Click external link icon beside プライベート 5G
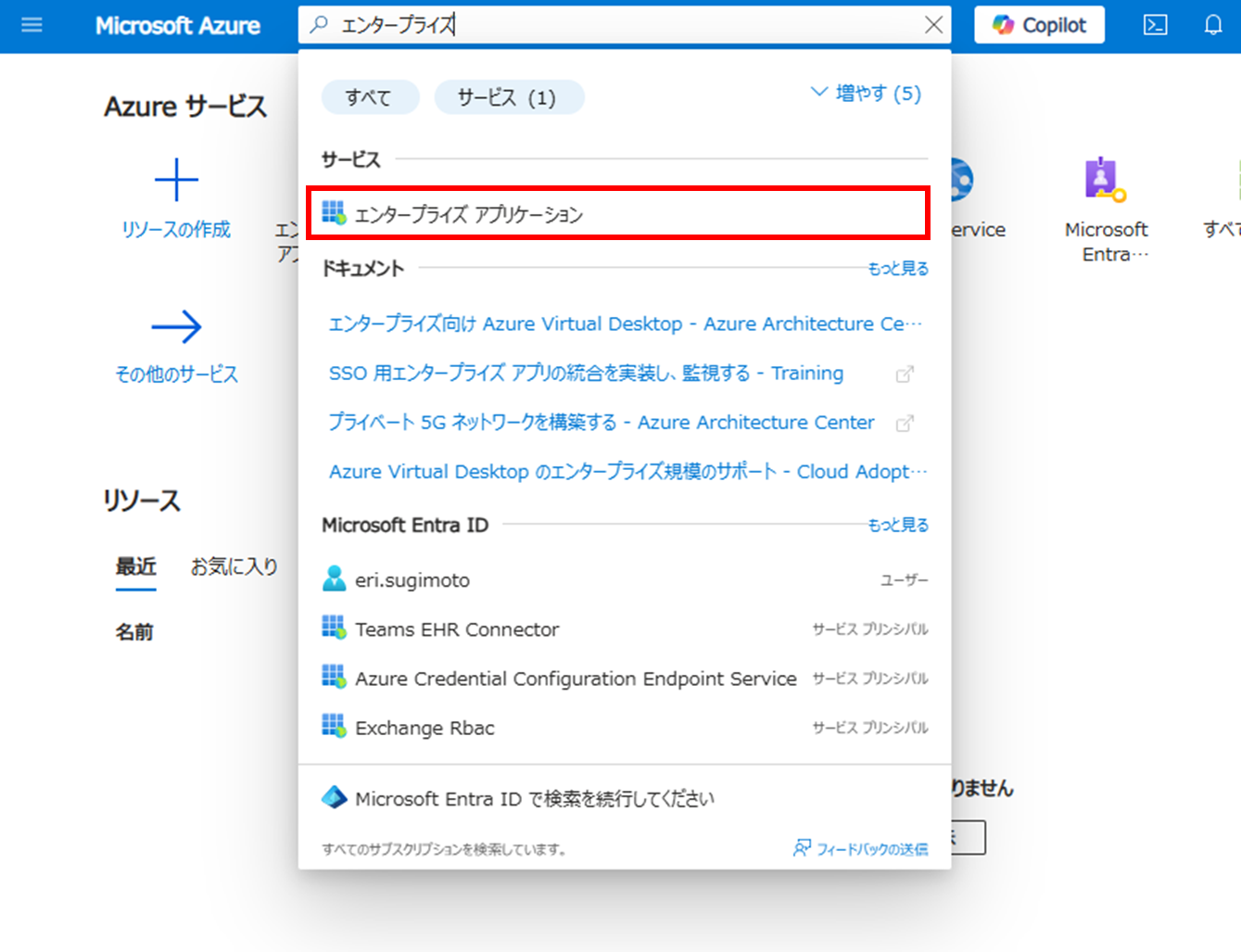 pyautogui.click(x=905, y=423)
